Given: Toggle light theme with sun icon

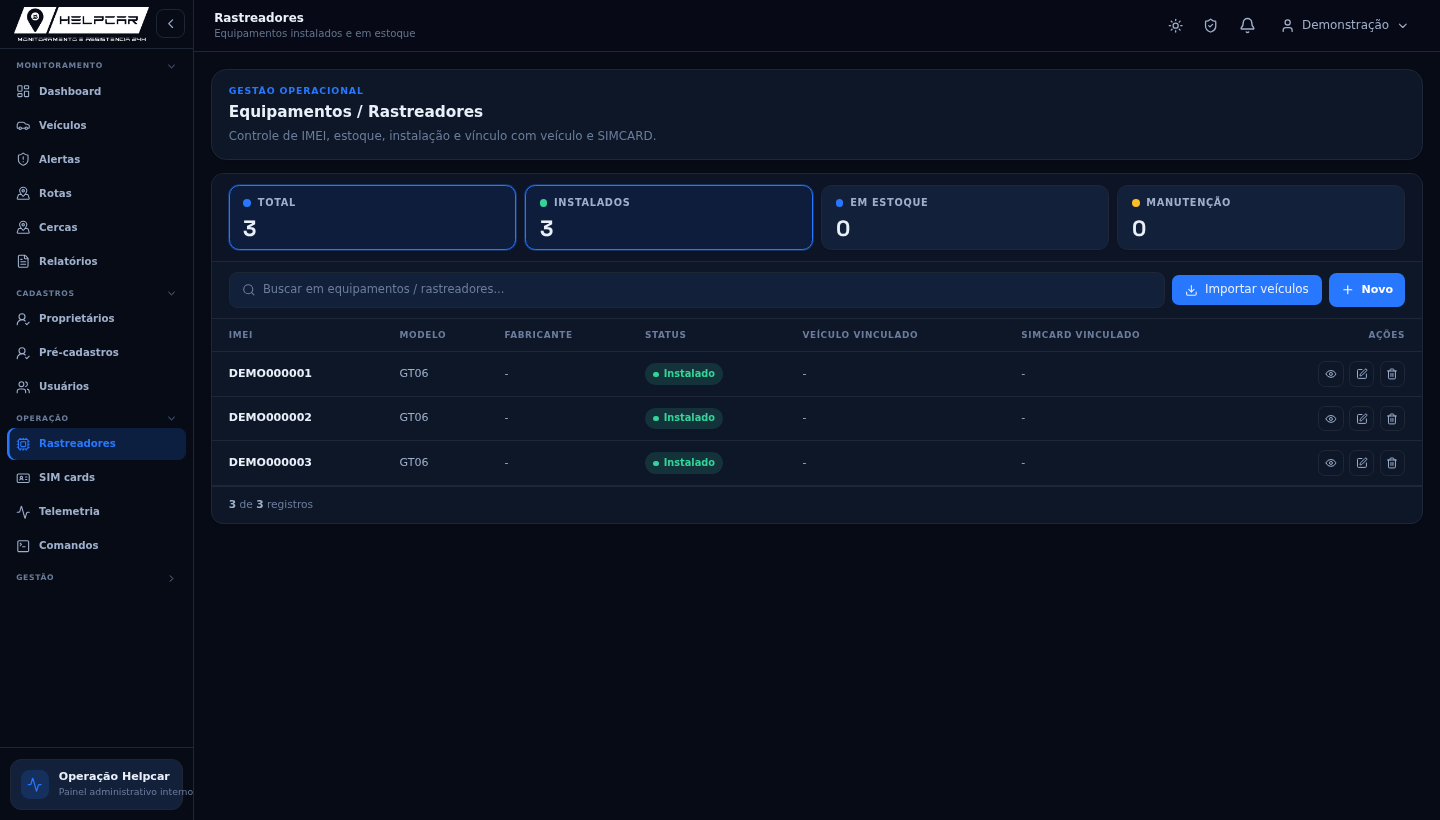Looking at the screenshot, I should point(1175,25).
